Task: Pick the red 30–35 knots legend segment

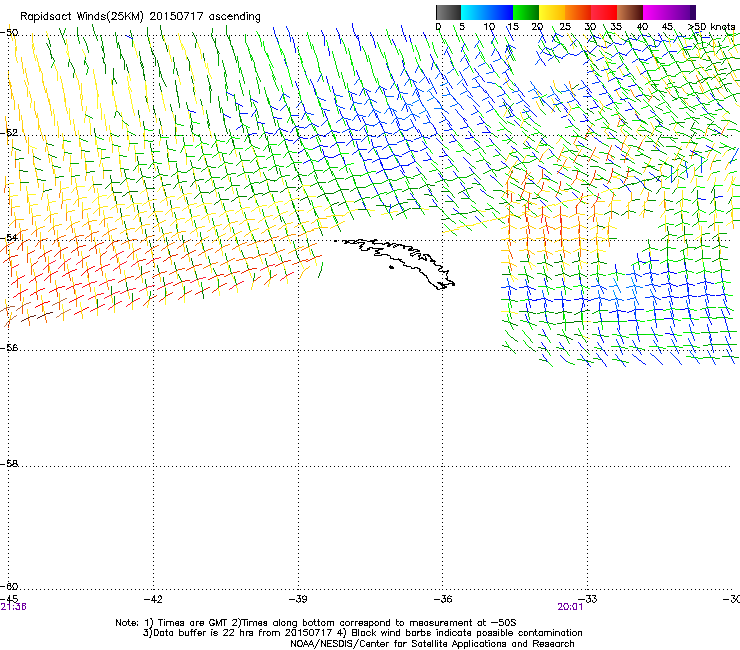Action: click(604, 12)
